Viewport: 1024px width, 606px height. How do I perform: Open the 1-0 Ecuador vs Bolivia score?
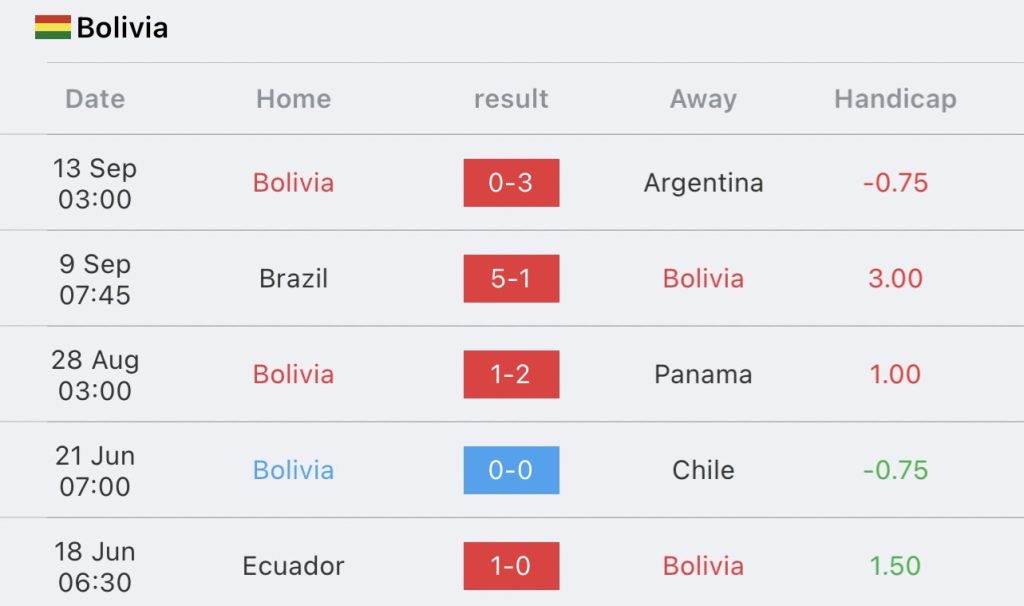[511, 566]
